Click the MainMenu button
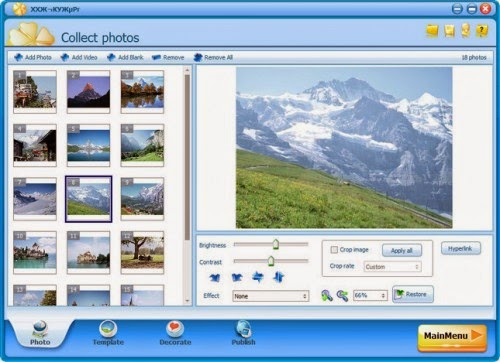500x362 pixels. click(x=452, y=337)
